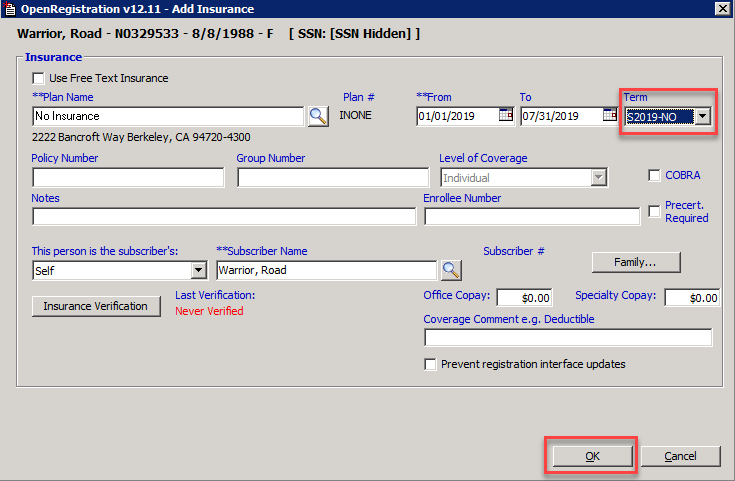Check the COBRA checkbox
The width and height of the screenshot is (735, 481).
point(654,175)
